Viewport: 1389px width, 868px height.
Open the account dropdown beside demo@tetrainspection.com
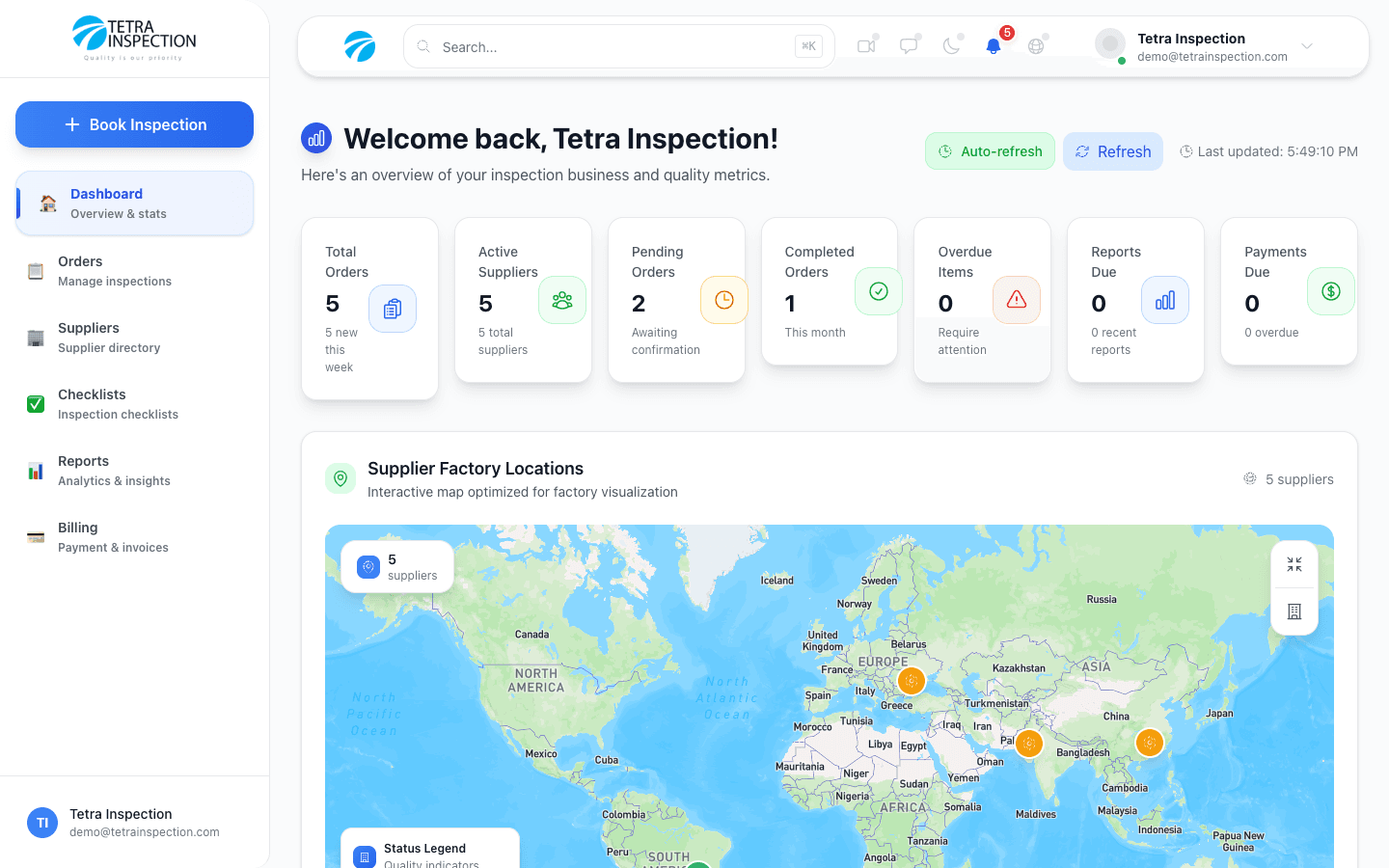tap(1307, 45)
